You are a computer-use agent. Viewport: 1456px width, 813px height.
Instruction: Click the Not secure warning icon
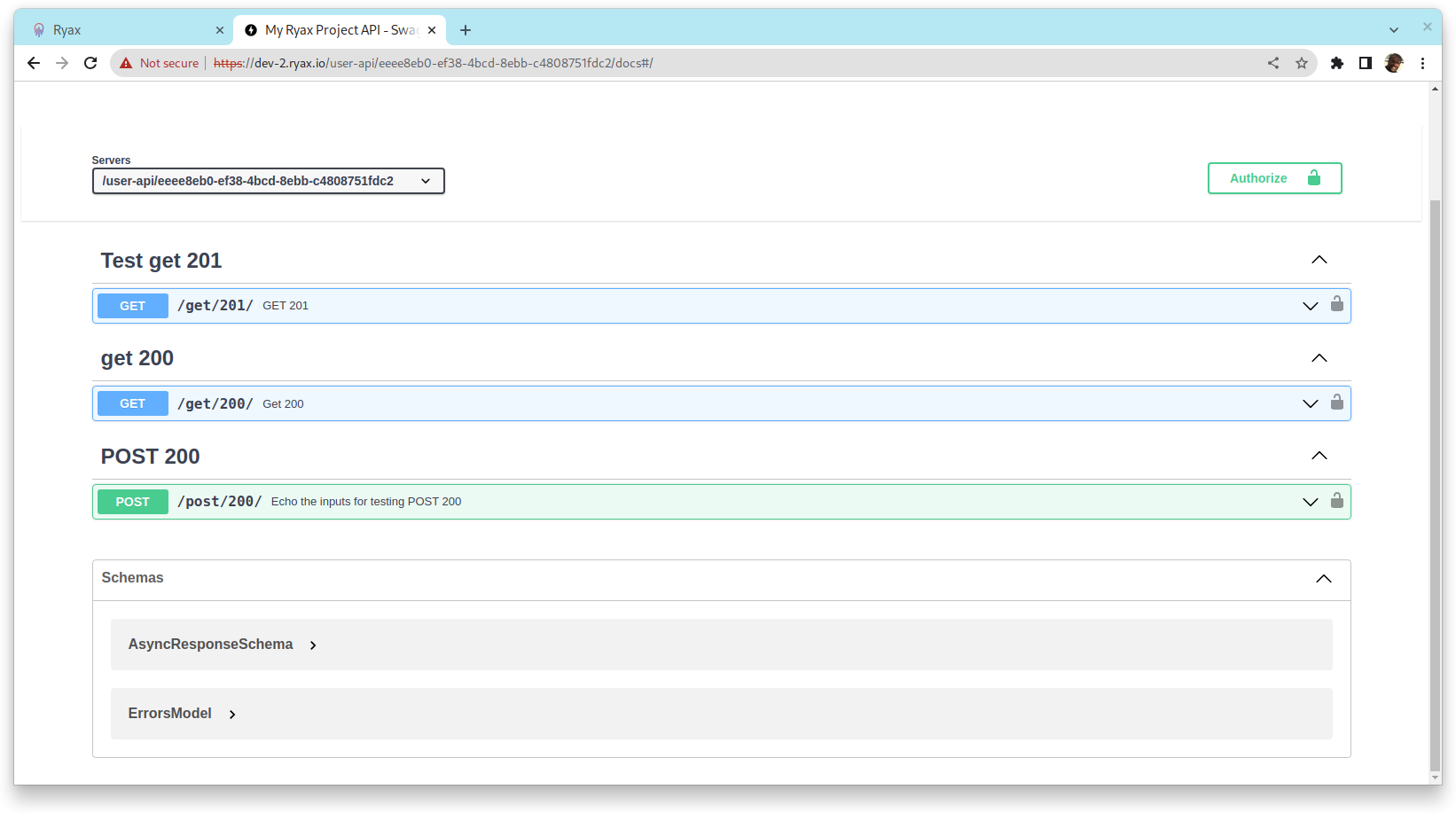pos(125,63)
